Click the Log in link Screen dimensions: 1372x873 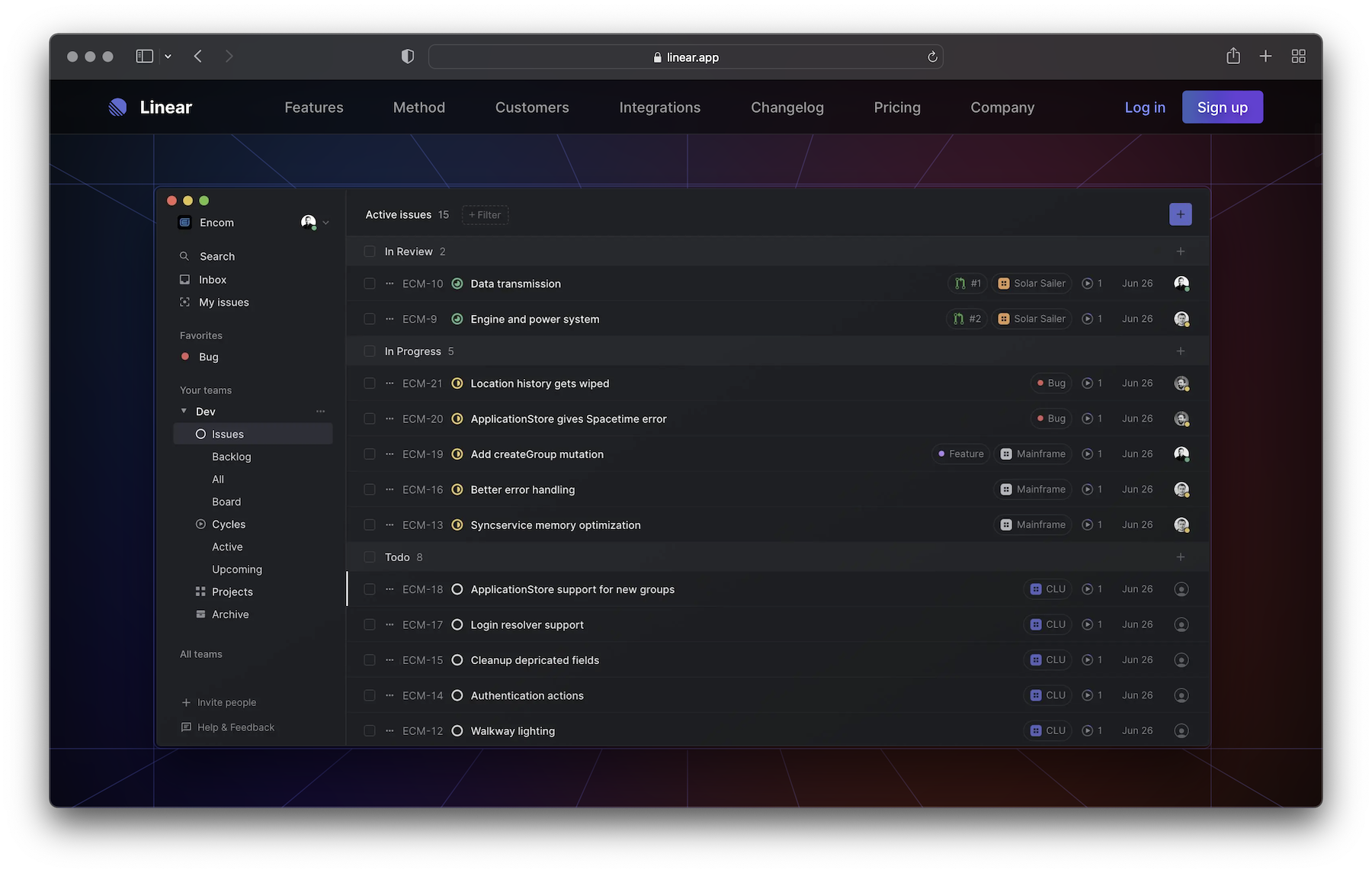point(1144,108)
